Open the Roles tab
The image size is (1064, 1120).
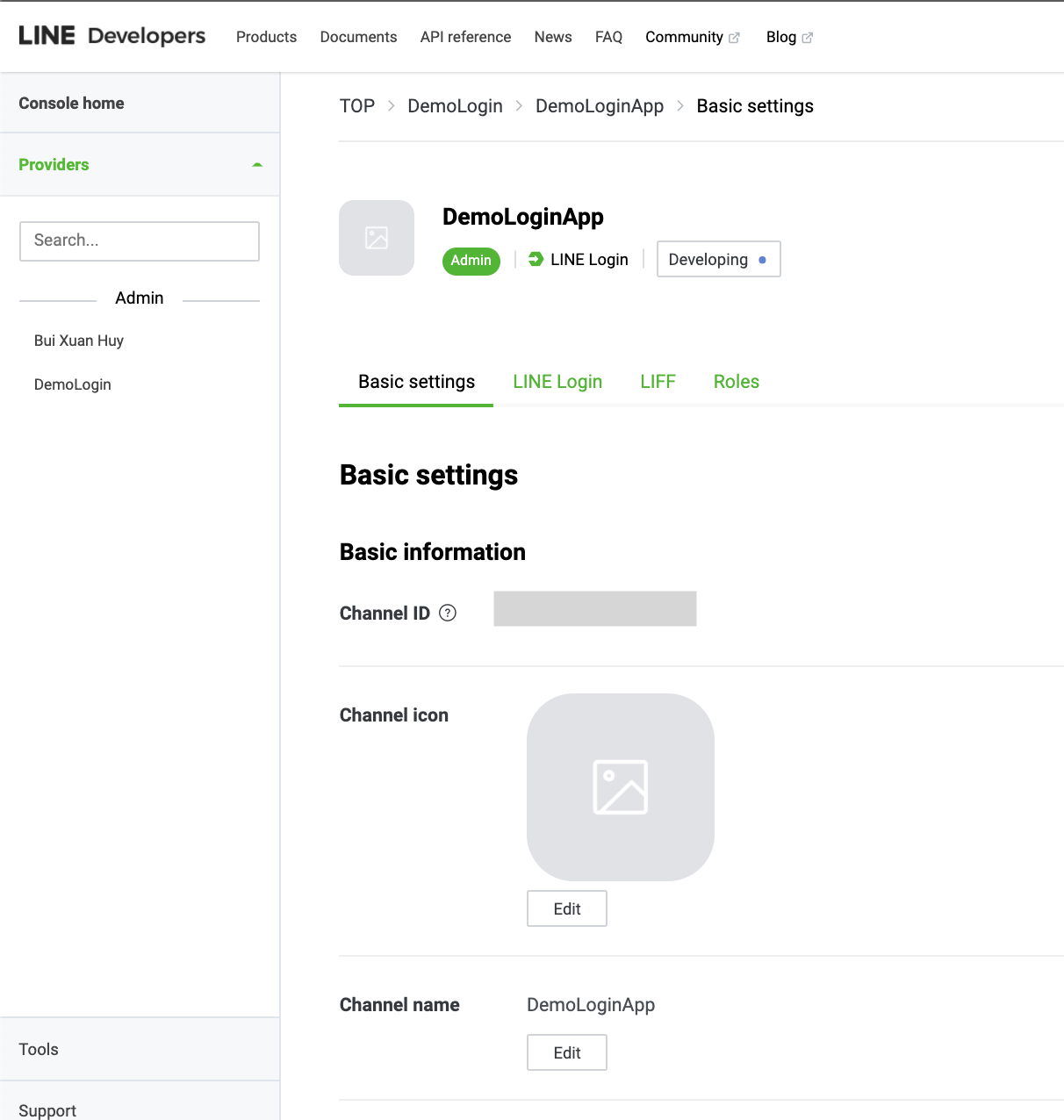(x=736, y=382)
